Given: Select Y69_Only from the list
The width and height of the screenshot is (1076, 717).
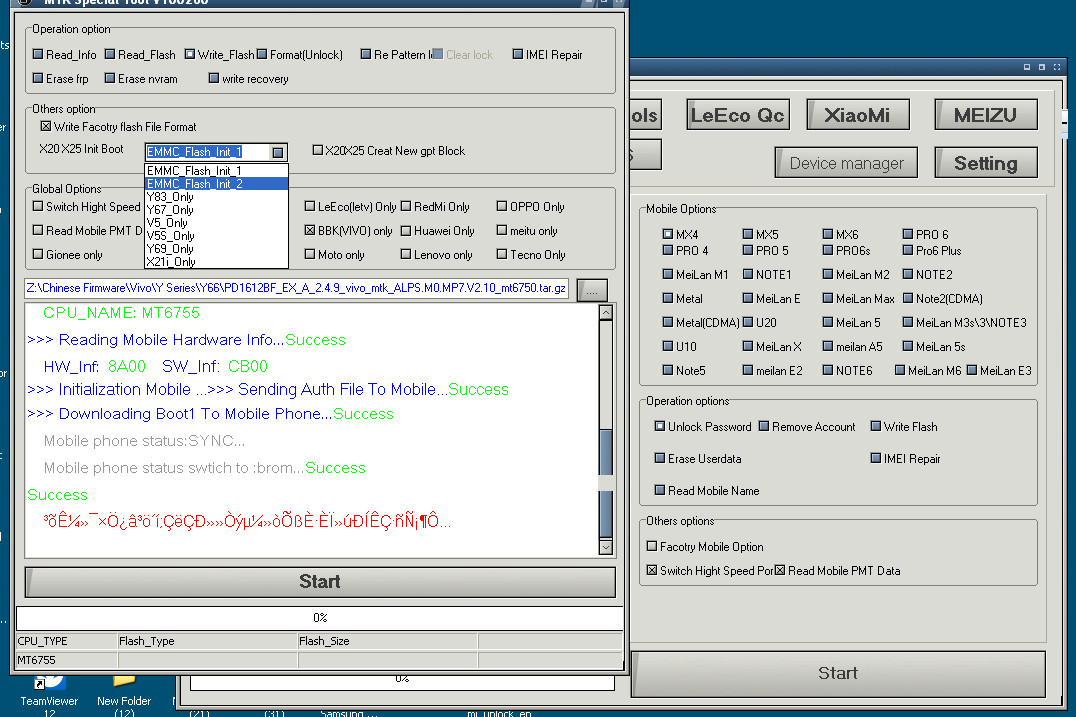Looking at the screenshot, I should [215, 248].
